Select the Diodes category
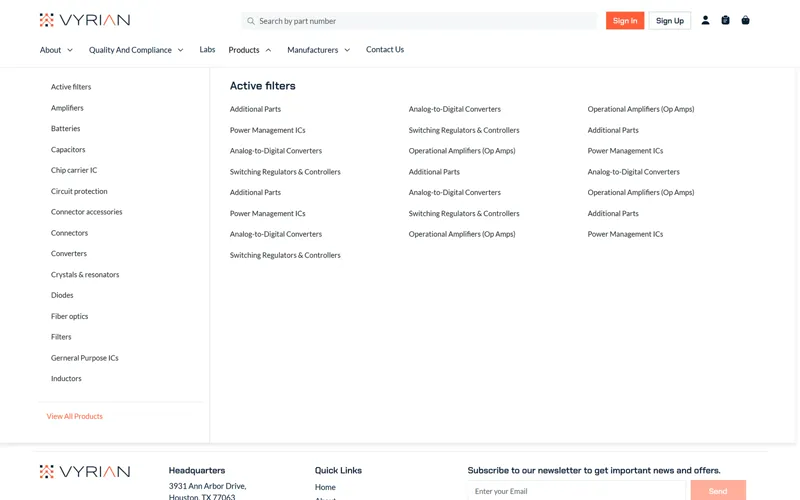 click(62, 295)
